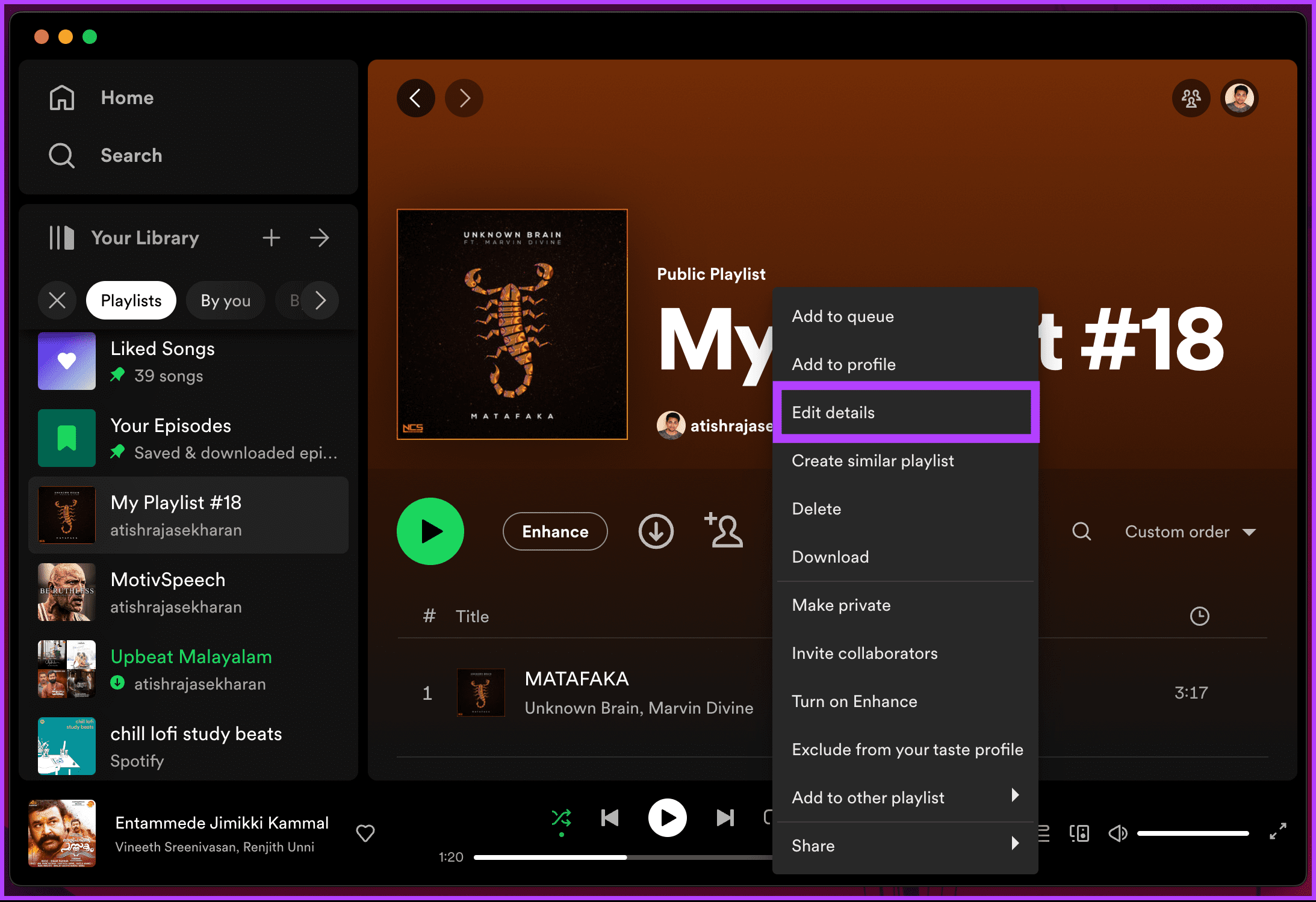Expand the Add to other playlist submenu

click(905, 797)
